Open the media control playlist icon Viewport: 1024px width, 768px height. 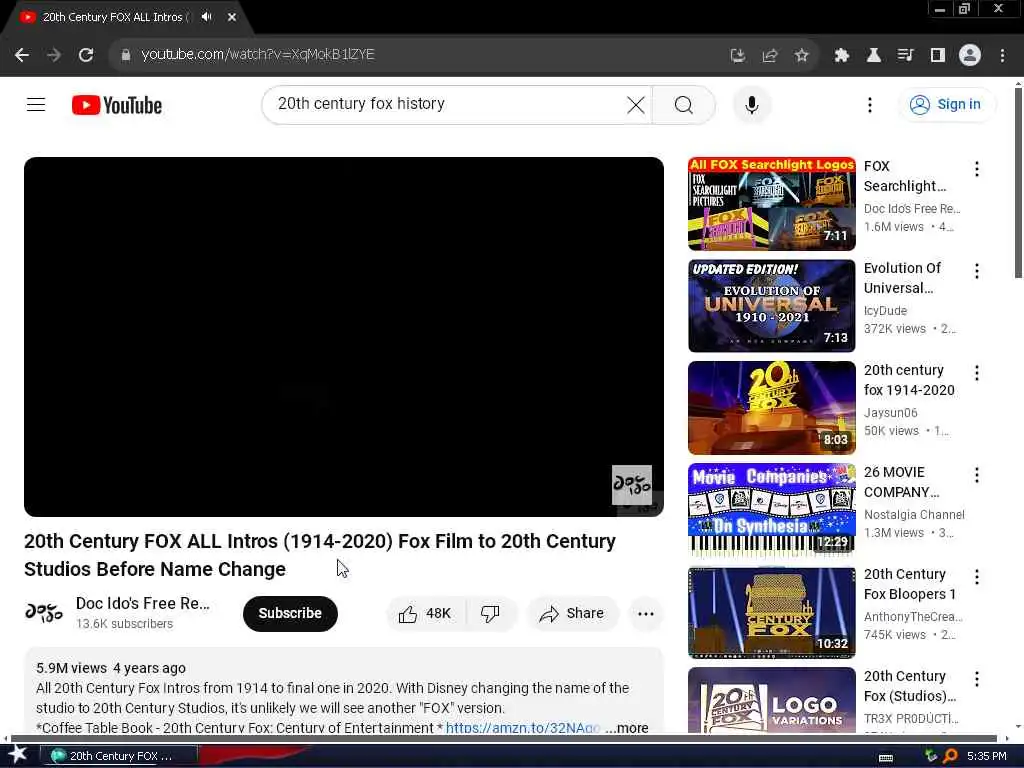[905, 56]
